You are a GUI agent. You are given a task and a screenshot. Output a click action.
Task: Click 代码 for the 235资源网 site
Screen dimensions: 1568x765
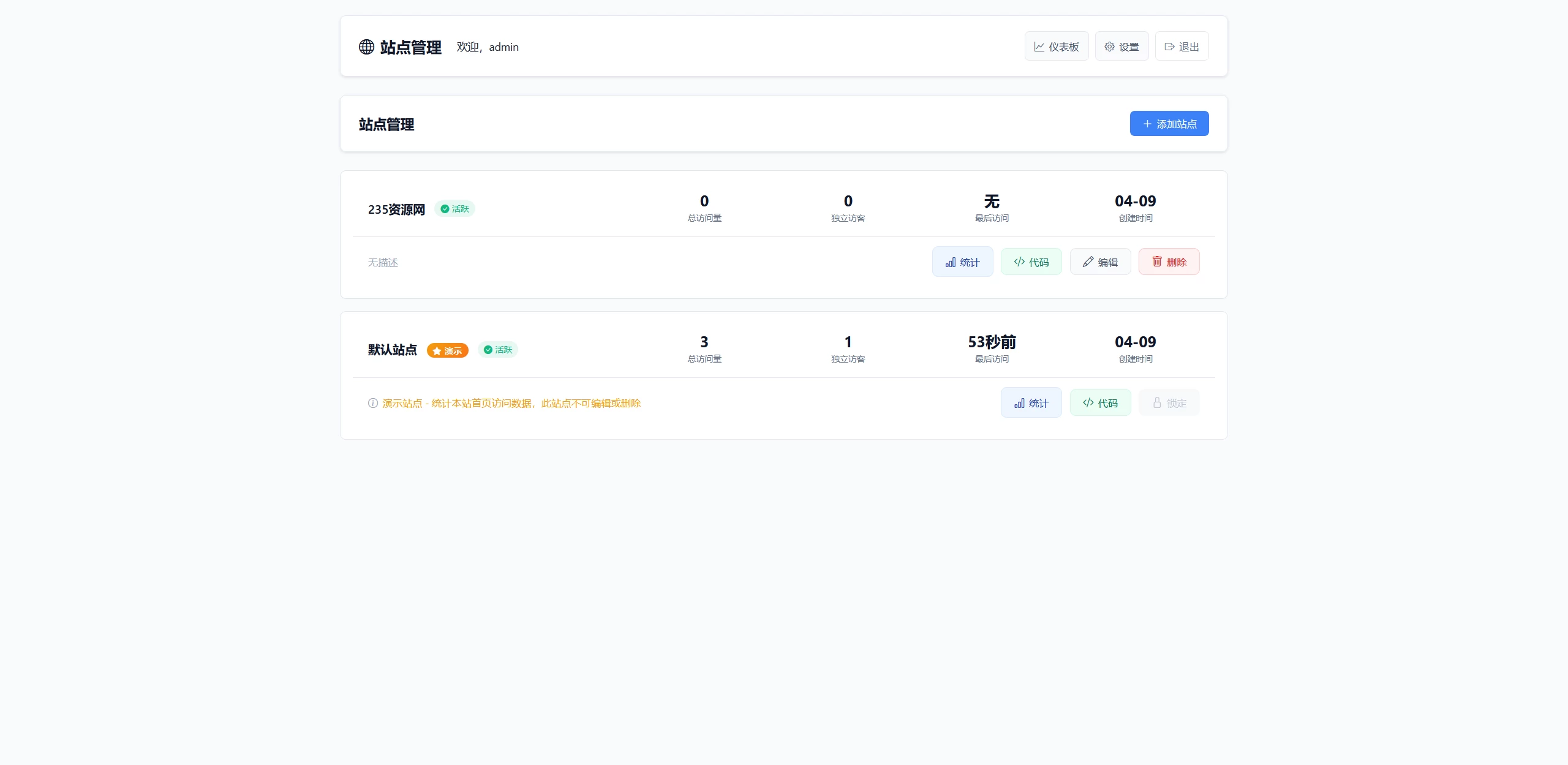[x=1031, y=262]
